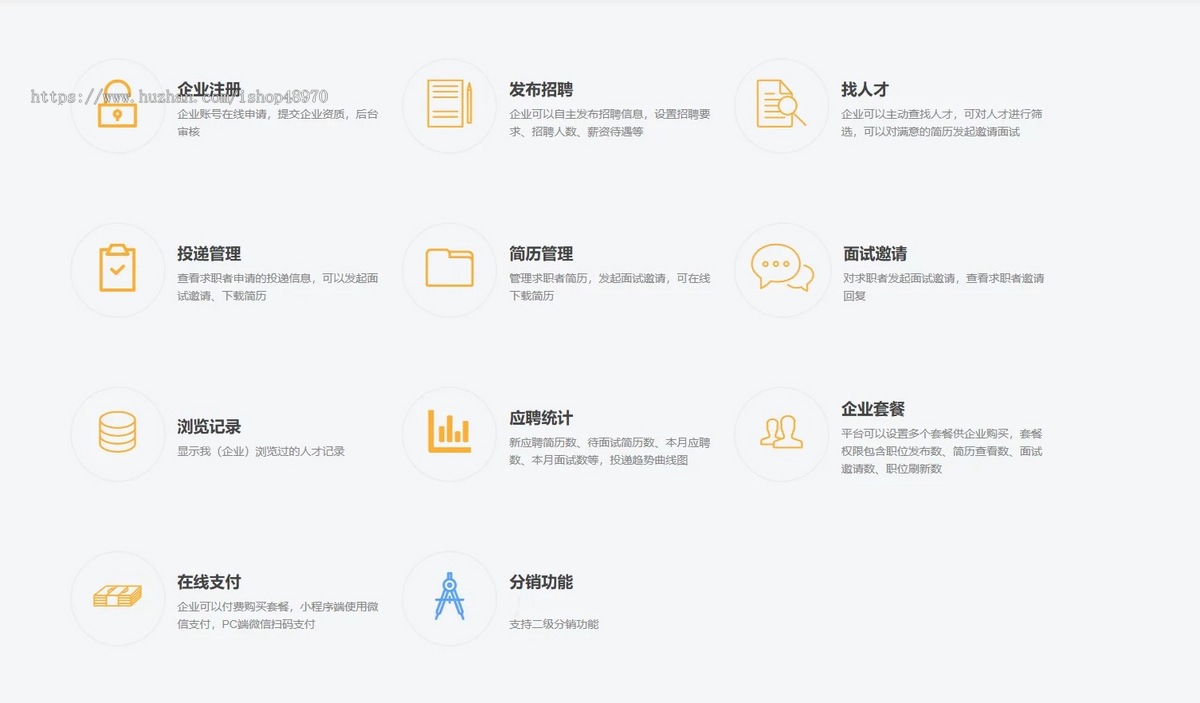Click the chat bubbles icon for 面试邀请

pos(782,268)
